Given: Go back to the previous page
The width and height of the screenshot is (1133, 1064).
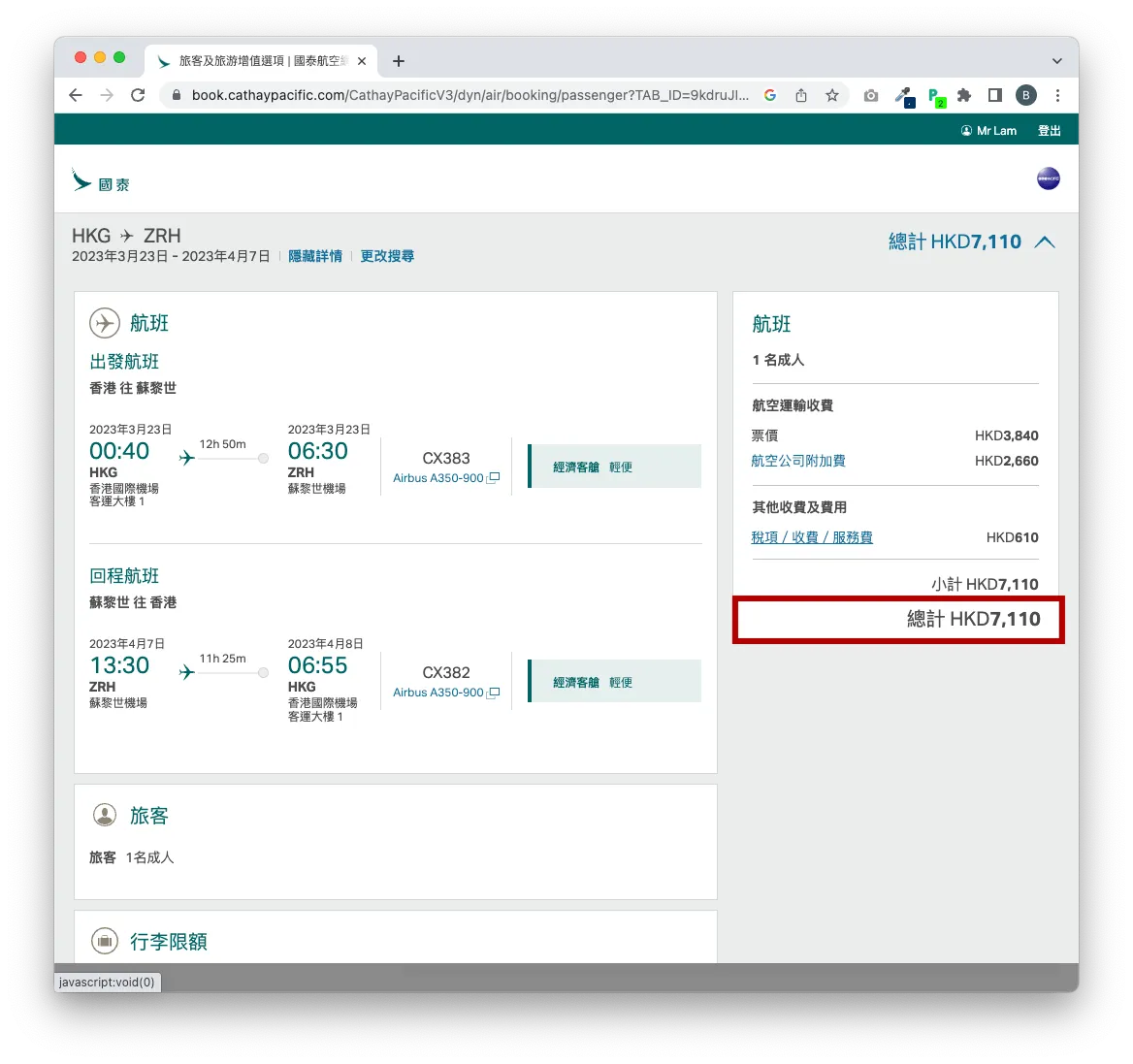Looking at the screenshot, I should point(75,95).
